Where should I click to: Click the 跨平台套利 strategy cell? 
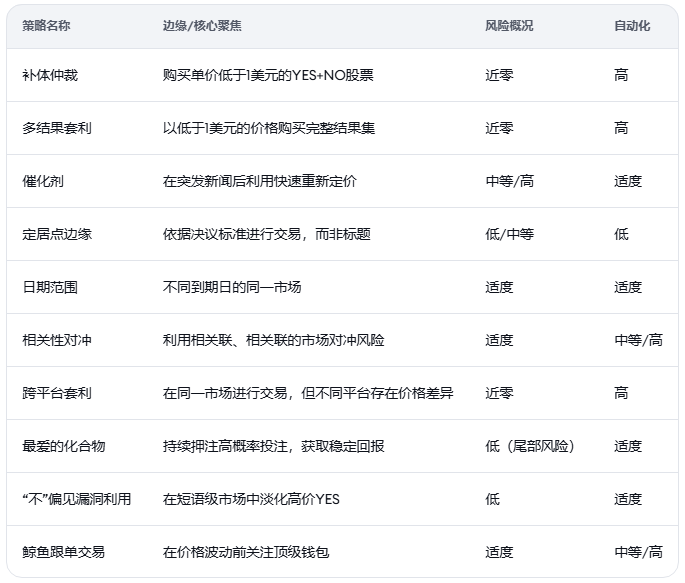(x=57, y=393)
